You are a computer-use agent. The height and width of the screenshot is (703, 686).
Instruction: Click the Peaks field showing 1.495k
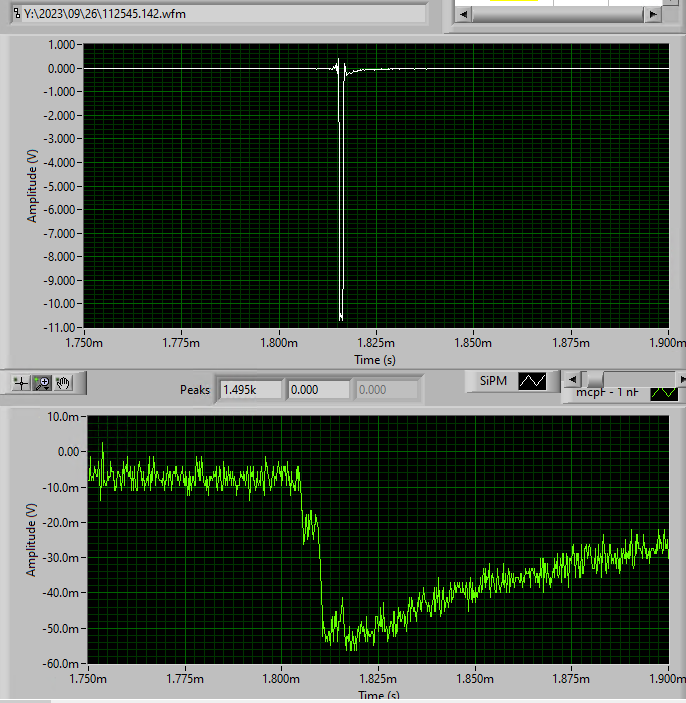(x=251, y=390)
